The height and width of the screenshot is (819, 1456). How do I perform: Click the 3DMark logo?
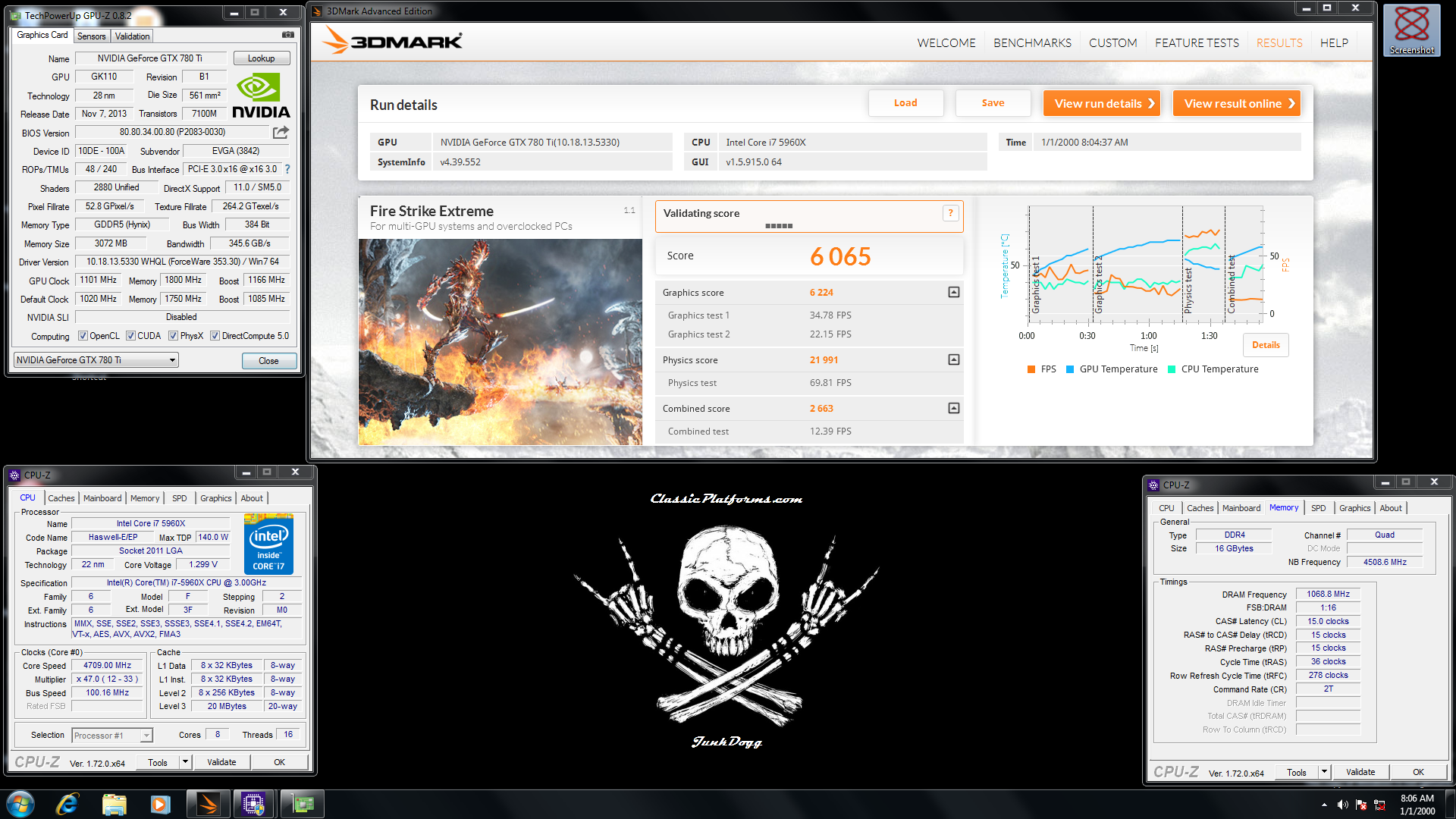(392, 40)
